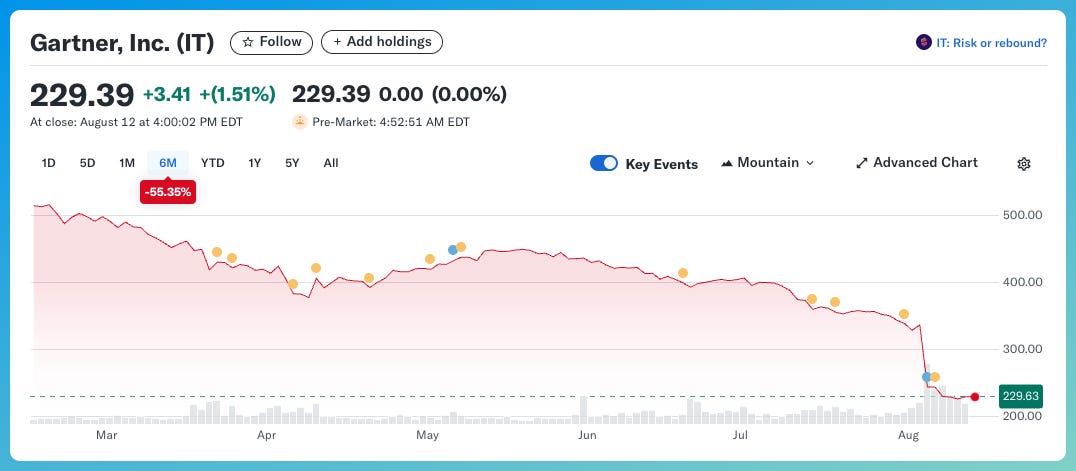Select the 6M time range
Screen dimensions: 1076x471
click(x=168, y=163)
